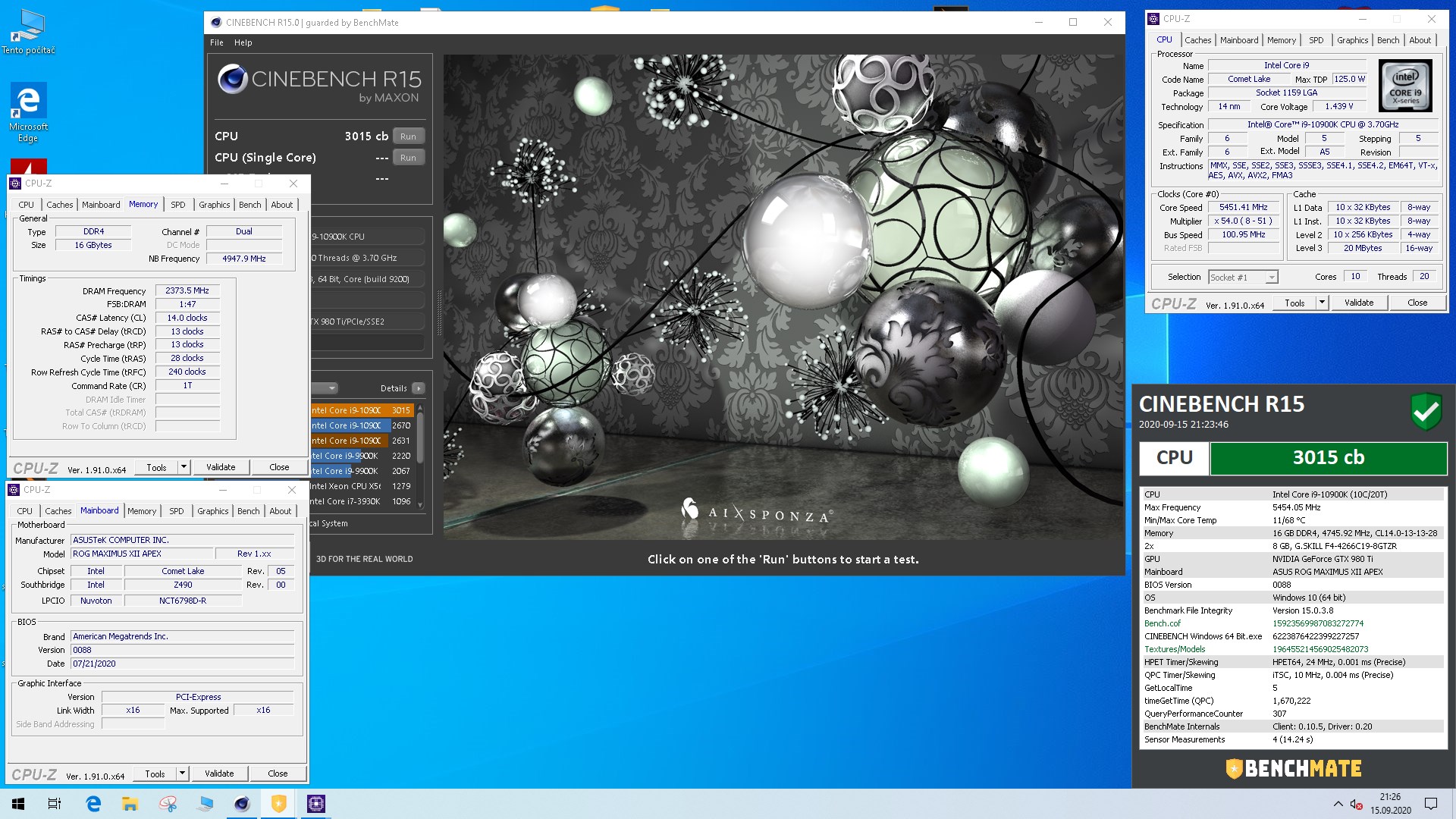Click the DRAM Frequency 2373.5 MHz value
Viewport: 1456px width, 819px height.
pos(187,290)
